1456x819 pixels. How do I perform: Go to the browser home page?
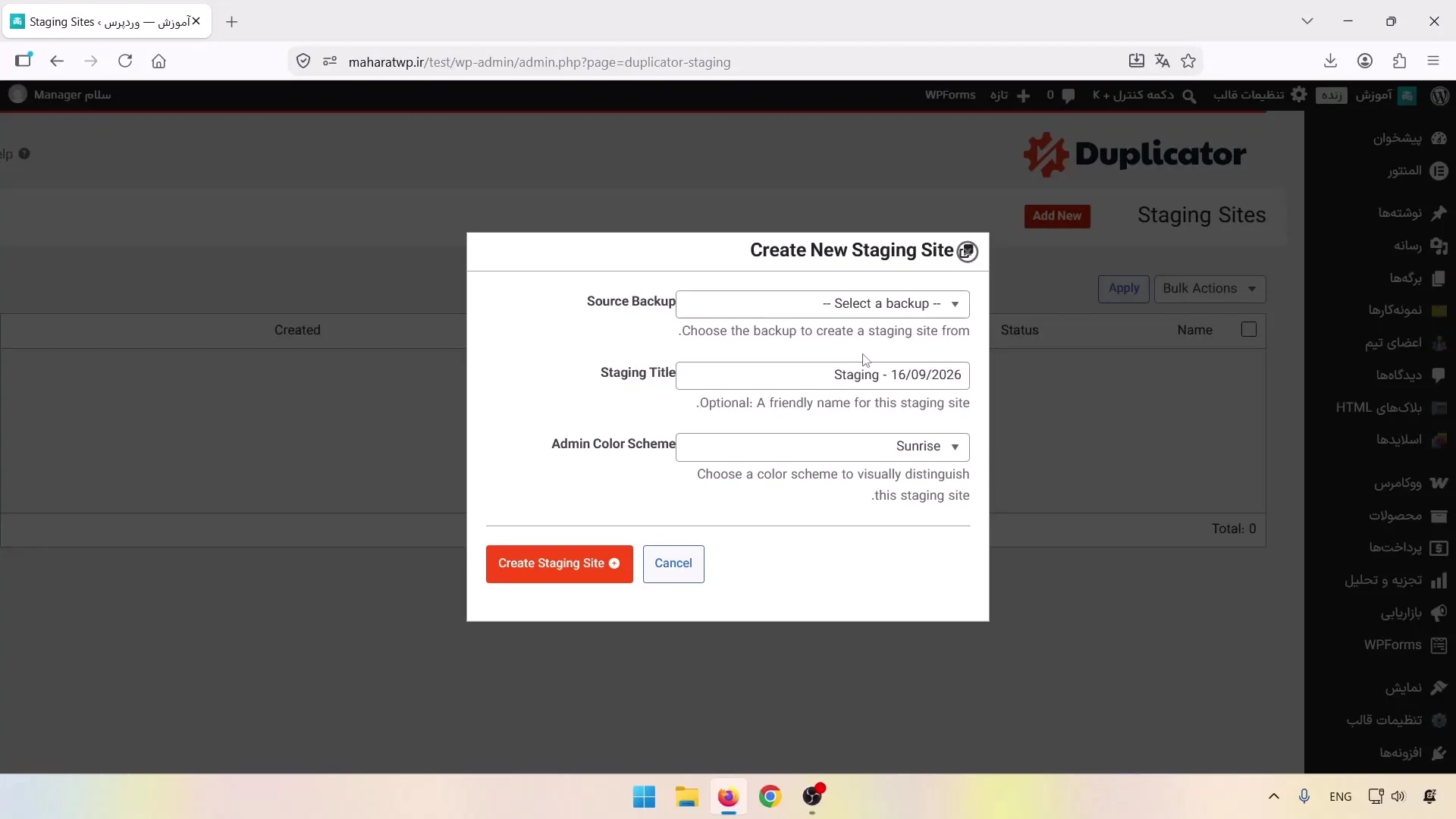coord(158,61)
